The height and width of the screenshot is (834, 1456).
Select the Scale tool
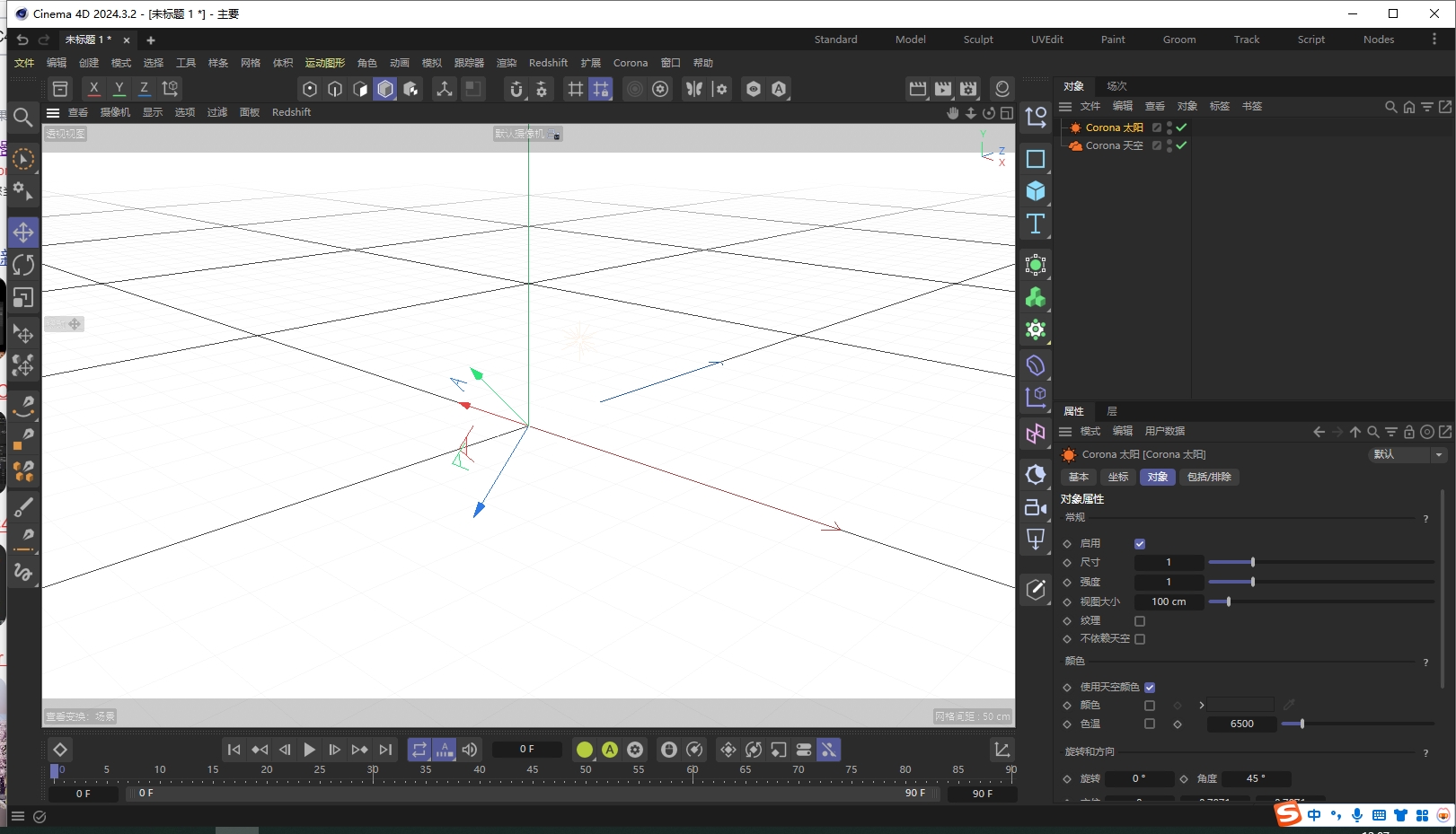pyautogui.click(x=23, y=297)
